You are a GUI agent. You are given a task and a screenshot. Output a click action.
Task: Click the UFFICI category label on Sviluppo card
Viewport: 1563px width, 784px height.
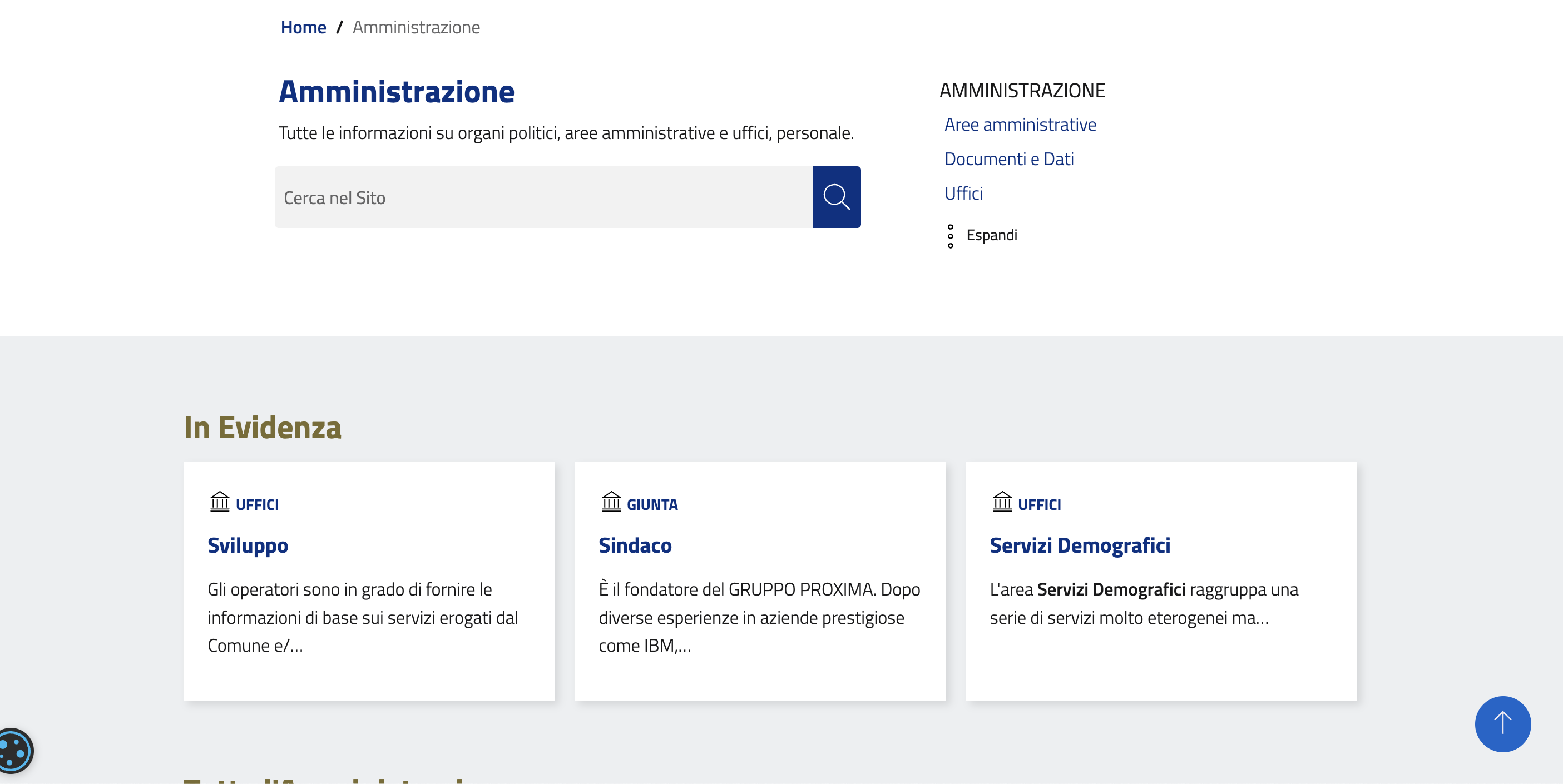(256, 504)
